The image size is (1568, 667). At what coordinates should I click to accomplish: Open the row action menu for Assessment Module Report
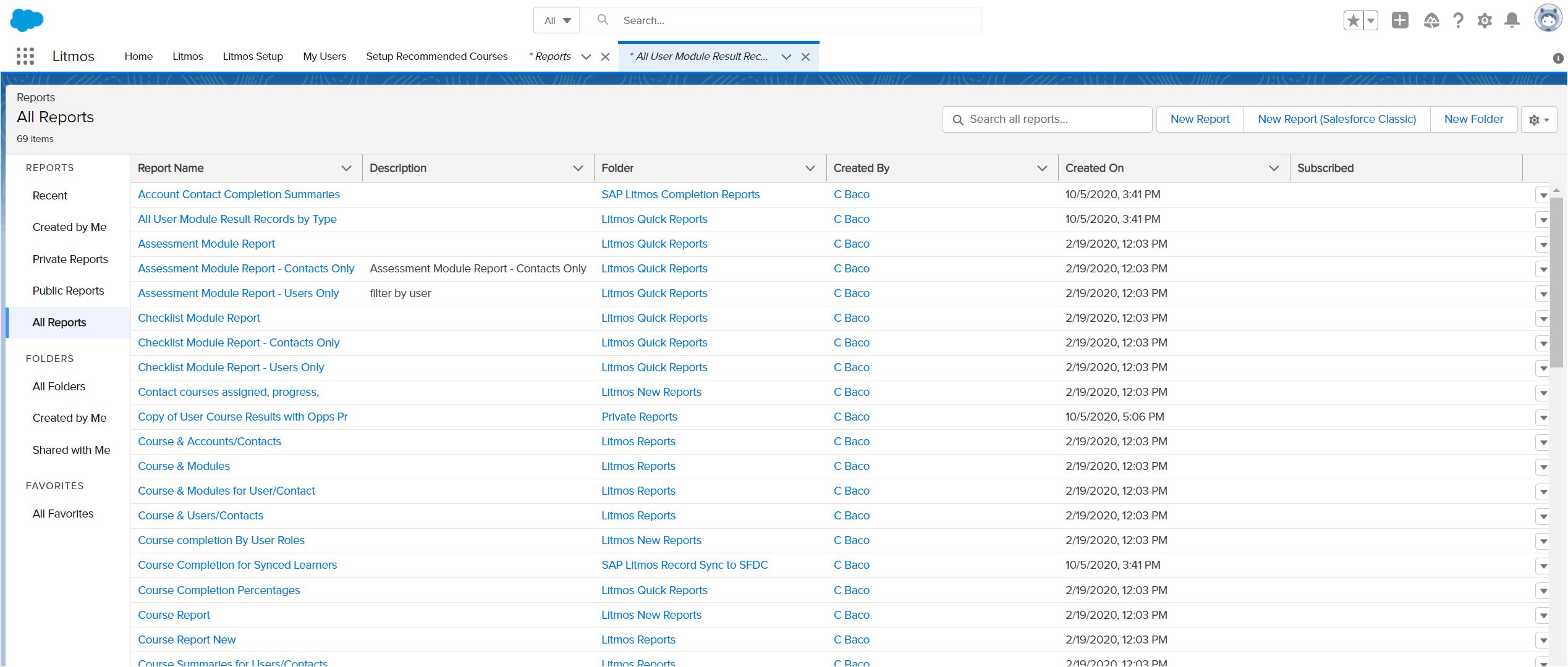[x=1543, y=244]
